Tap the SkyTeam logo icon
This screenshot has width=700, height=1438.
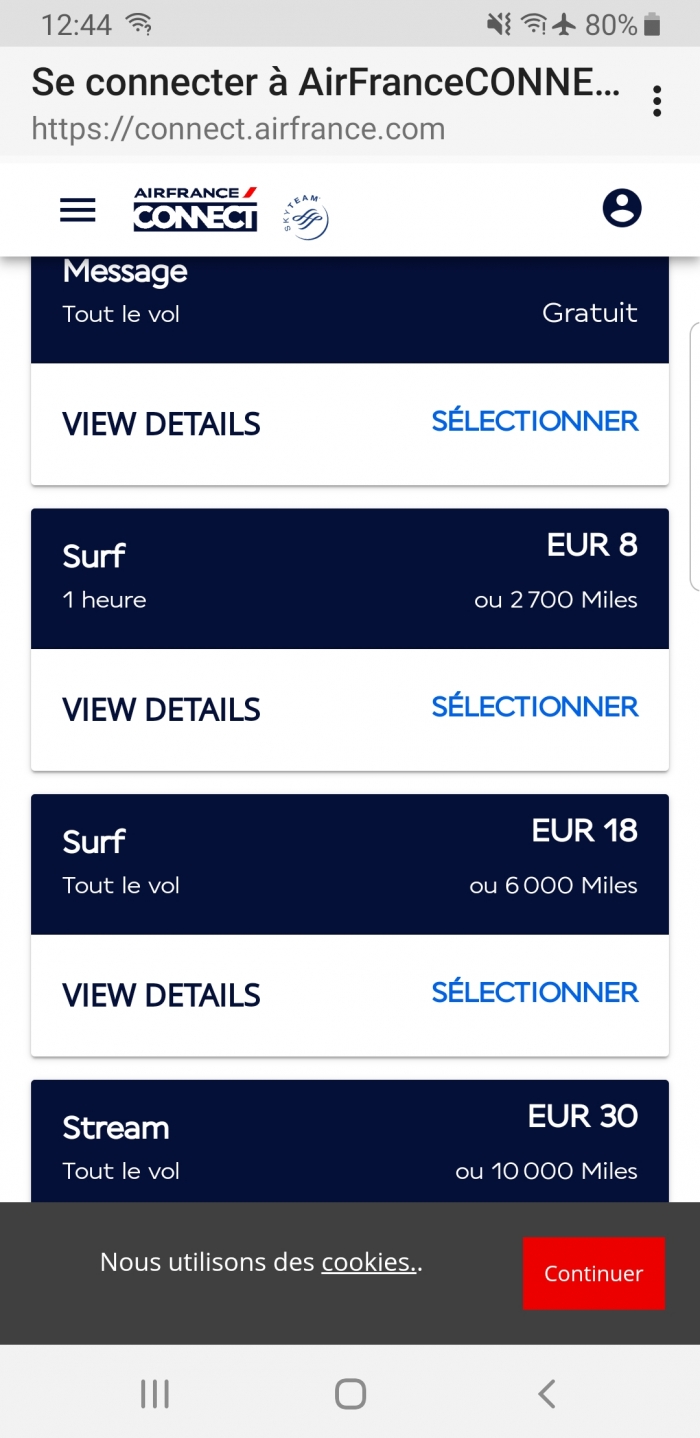click(x=306, y=217)
